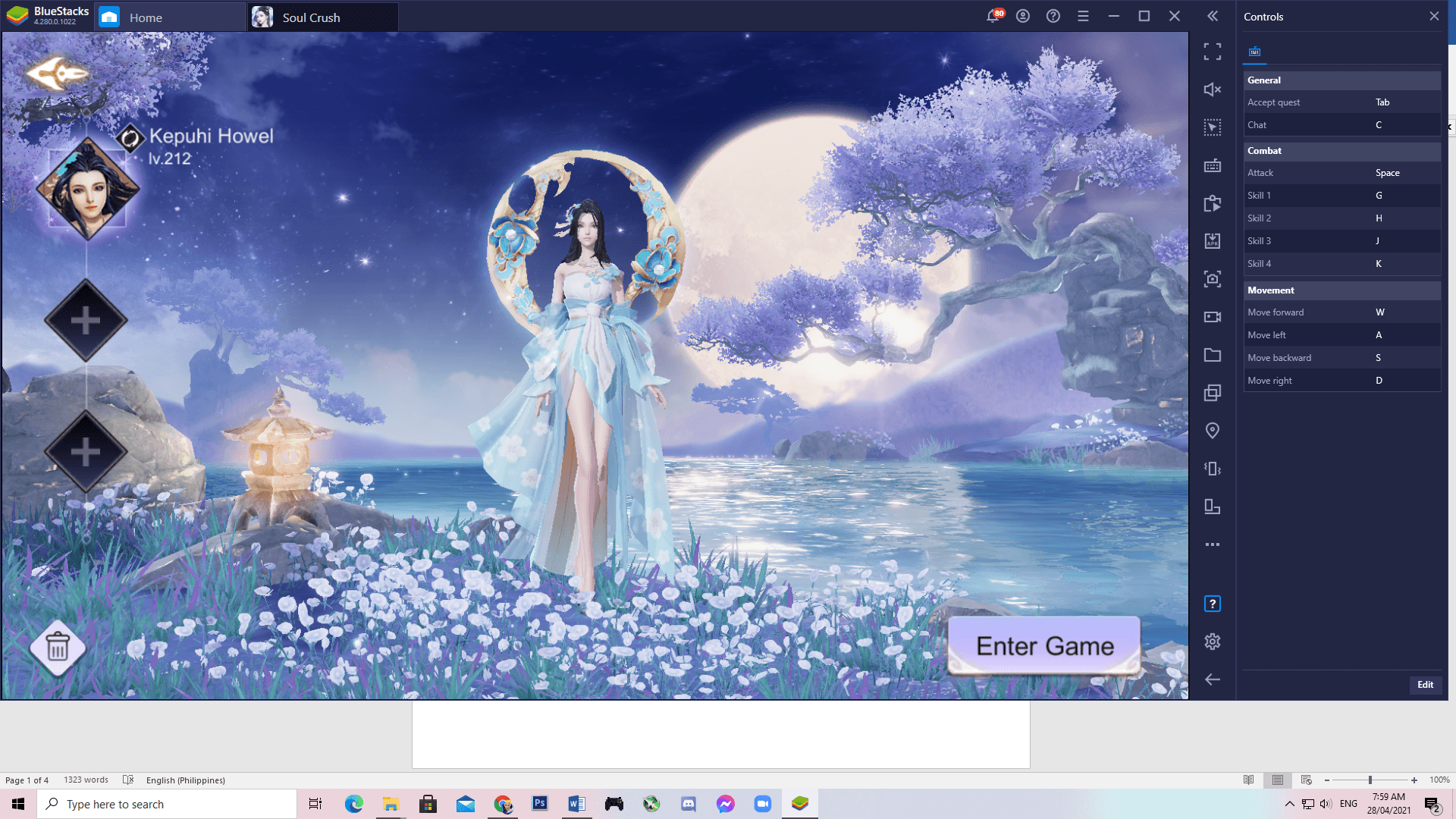Image resolution: width=1456 pixels, height=819 pixels.
Task: Select the keyboard tab icon in Controls panel
Action: pyautogui.click(x=1255, y=52)
